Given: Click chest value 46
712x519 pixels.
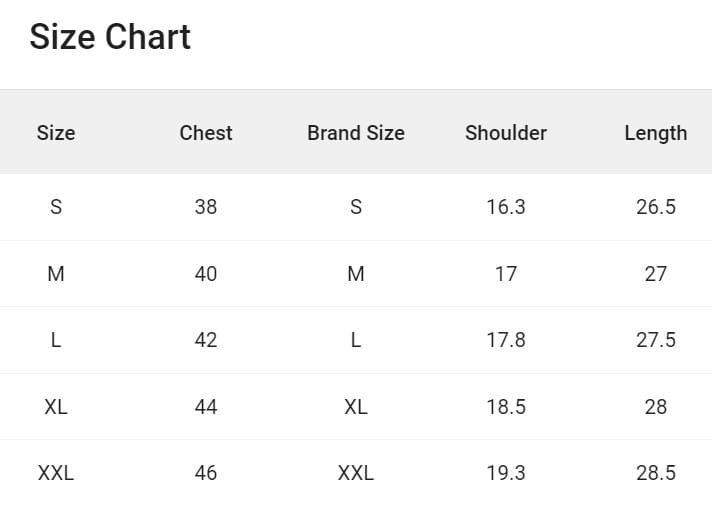Looking at the screenshot, I should point(206,473).
